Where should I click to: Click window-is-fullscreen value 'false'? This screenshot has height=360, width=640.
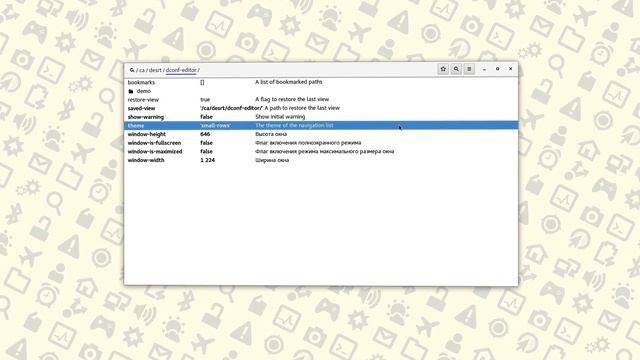[x=206, y=143]
